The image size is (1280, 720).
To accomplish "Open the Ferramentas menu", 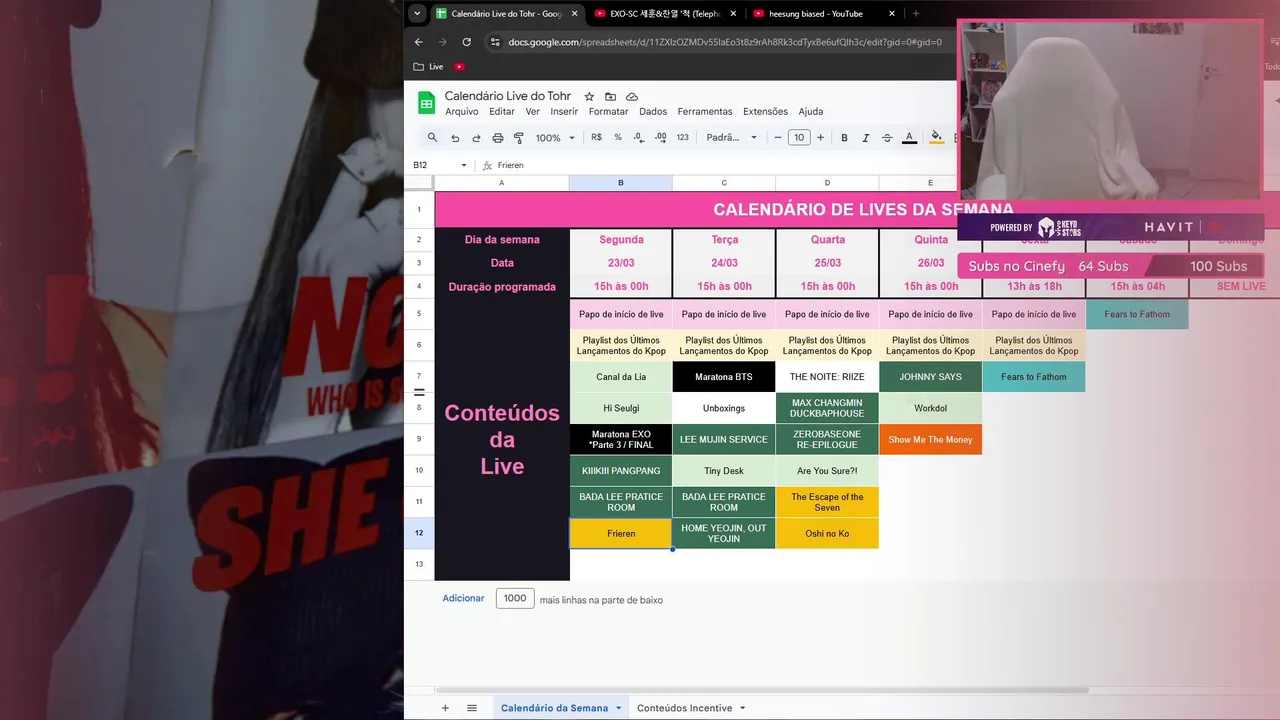I will 705,112.
